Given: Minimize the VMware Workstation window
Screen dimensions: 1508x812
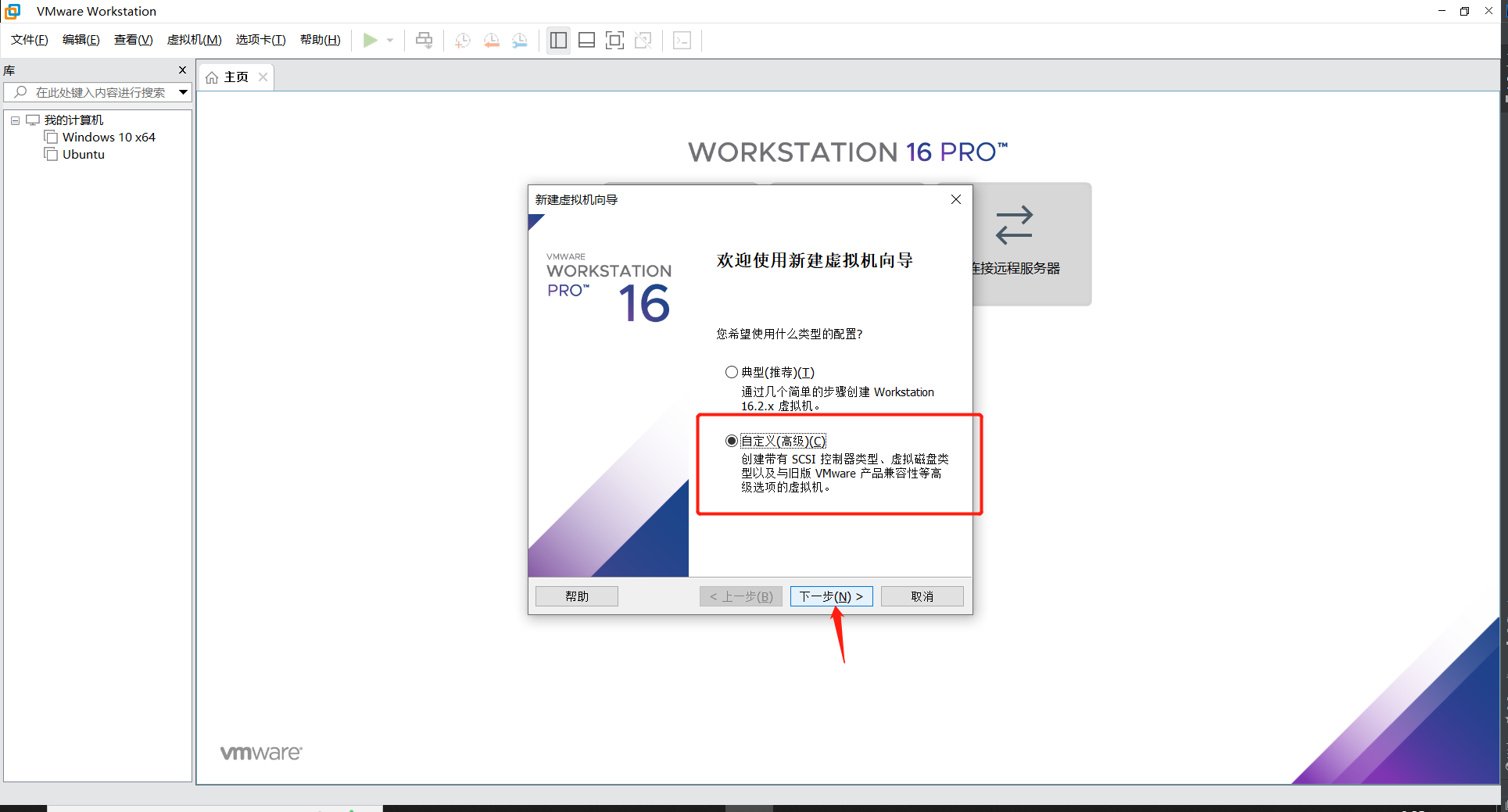Looking at the screenshot, I should [1442, 11].
